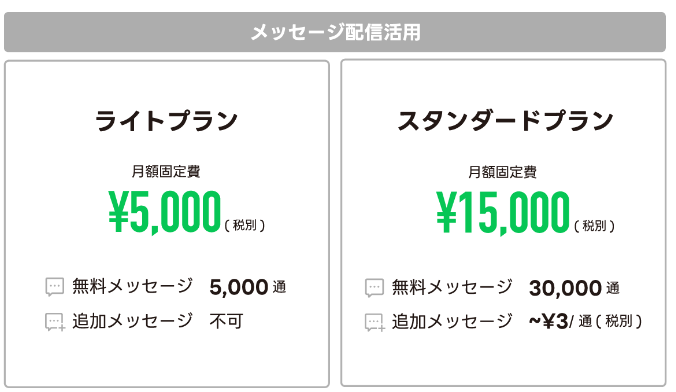The image size is (676, 392).
Task: Click the ライトプラン free message speech-bubble icon
Action: (x=55, y=287)
